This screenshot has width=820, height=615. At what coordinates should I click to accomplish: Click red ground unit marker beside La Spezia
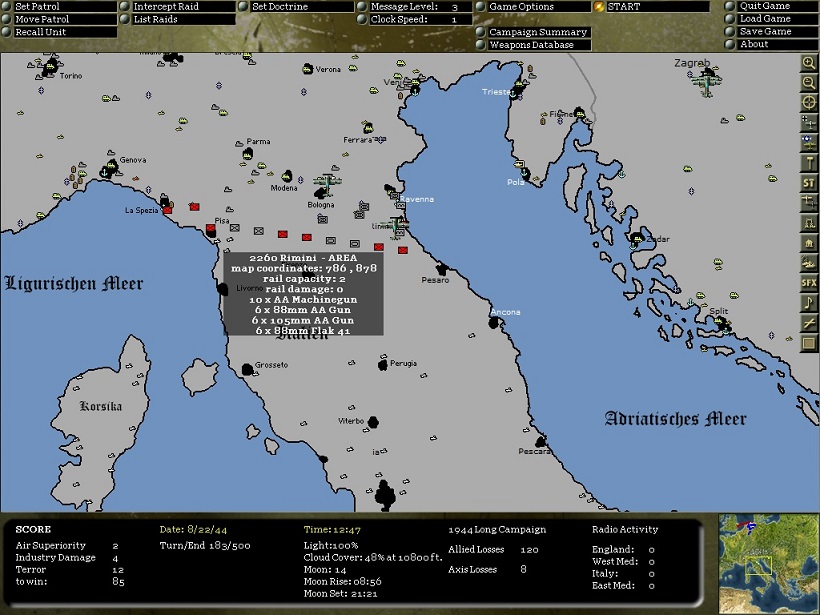[167, 210]
